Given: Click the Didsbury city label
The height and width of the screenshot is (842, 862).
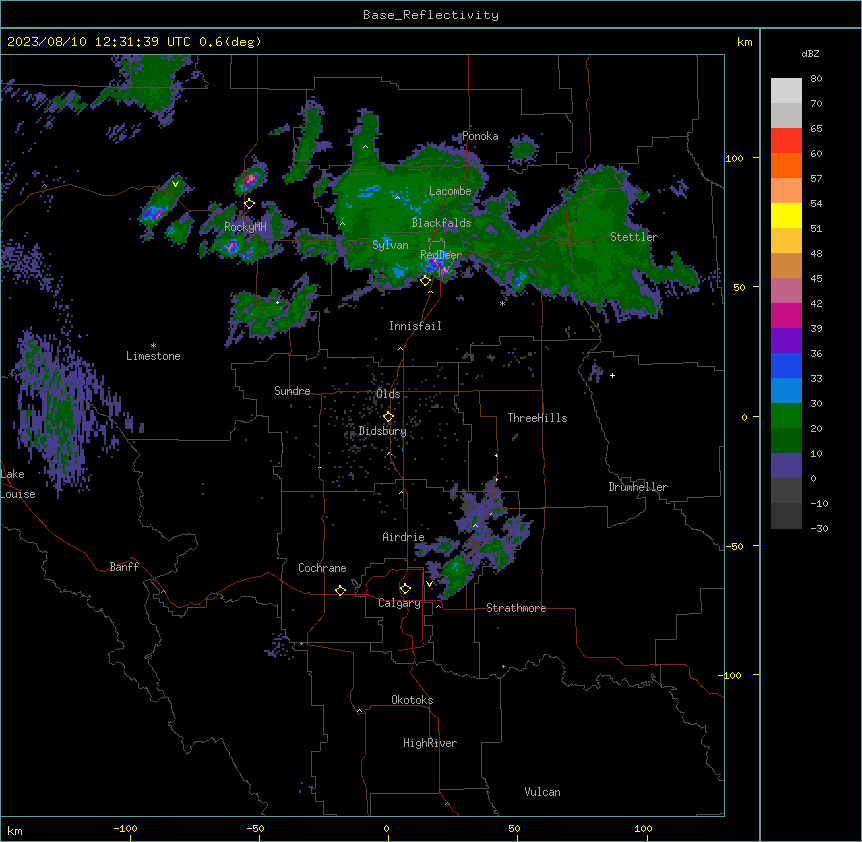Looking at the screenshot, I should coord(383,431).
